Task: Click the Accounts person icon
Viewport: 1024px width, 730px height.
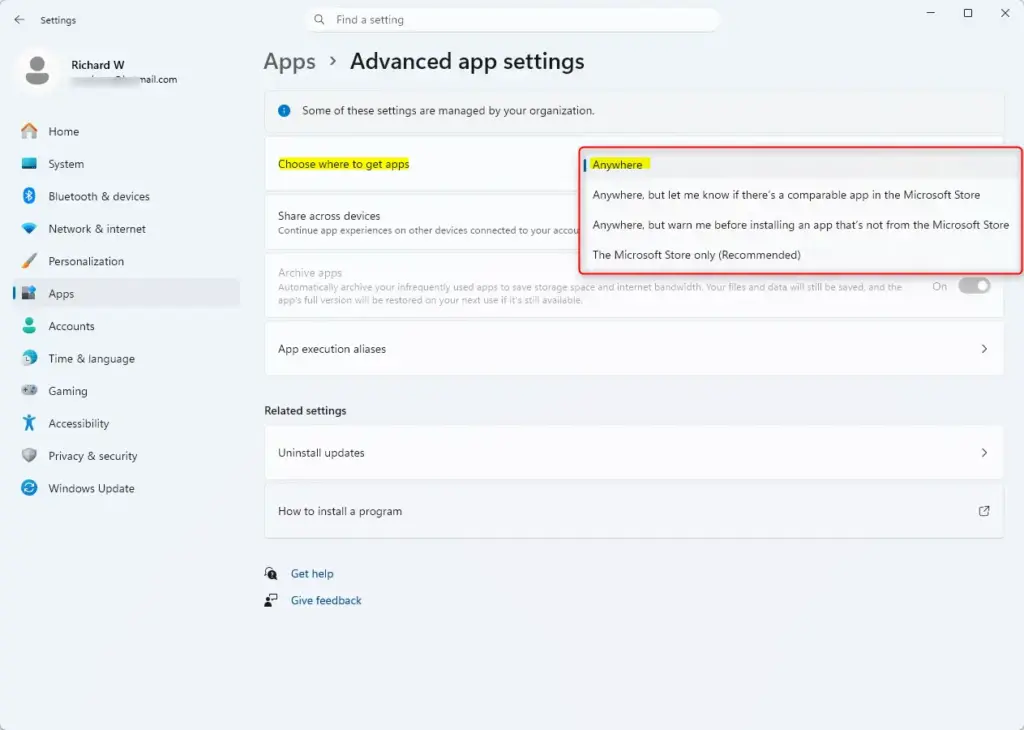Action: coord(29,326)
